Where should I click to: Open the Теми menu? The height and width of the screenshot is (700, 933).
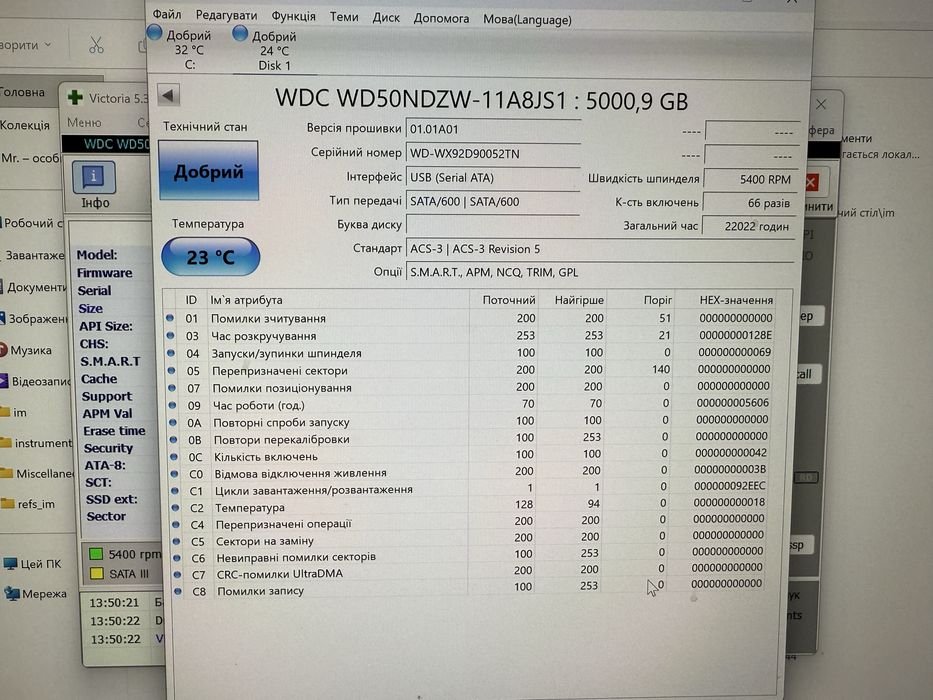click(x=344, y=17)
